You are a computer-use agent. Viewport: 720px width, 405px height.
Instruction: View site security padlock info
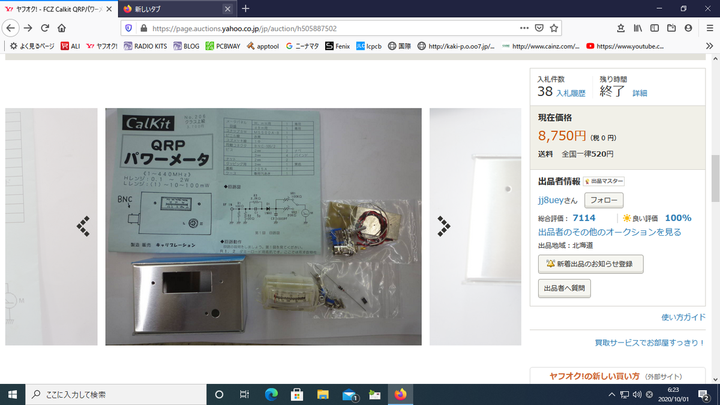pyautogui.click(x=144, y=28)
